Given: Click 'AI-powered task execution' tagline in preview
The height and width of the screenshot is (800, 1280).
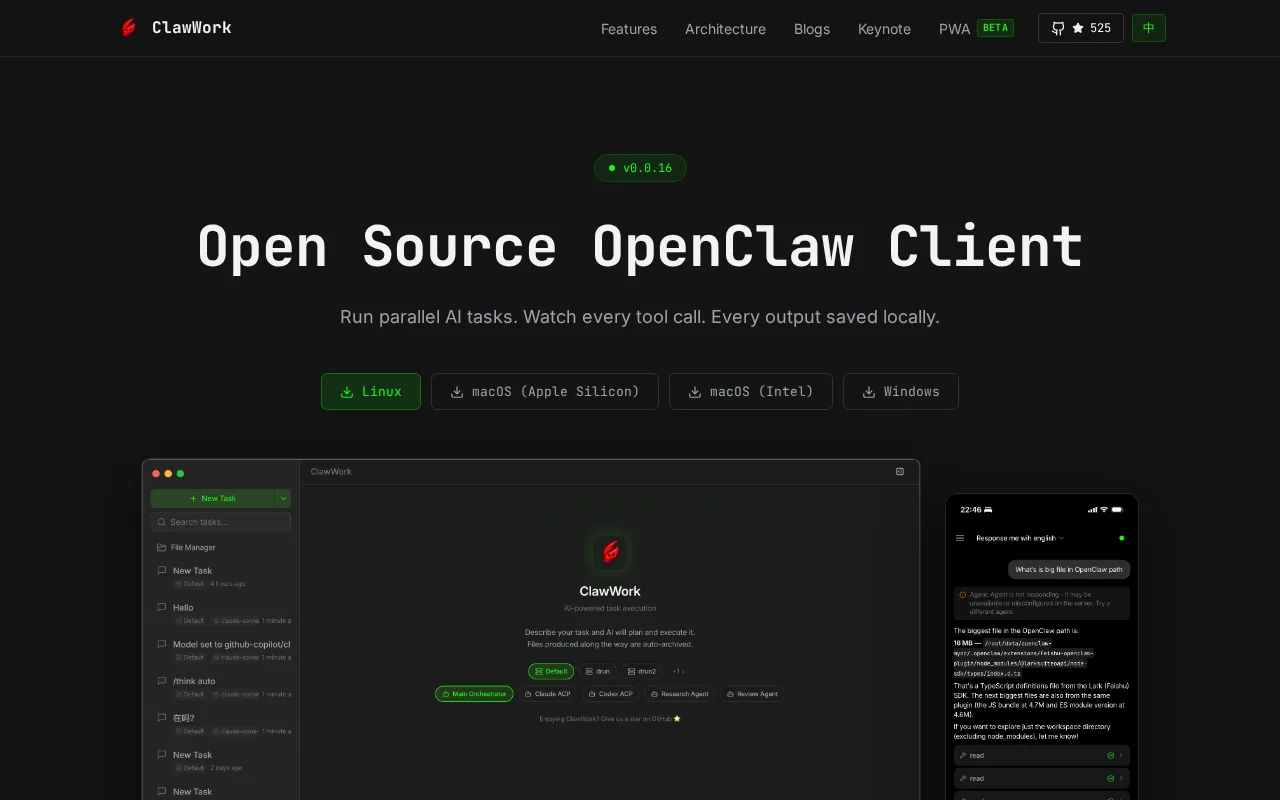Looking at the screenshot, I should (x=610, y=608).
